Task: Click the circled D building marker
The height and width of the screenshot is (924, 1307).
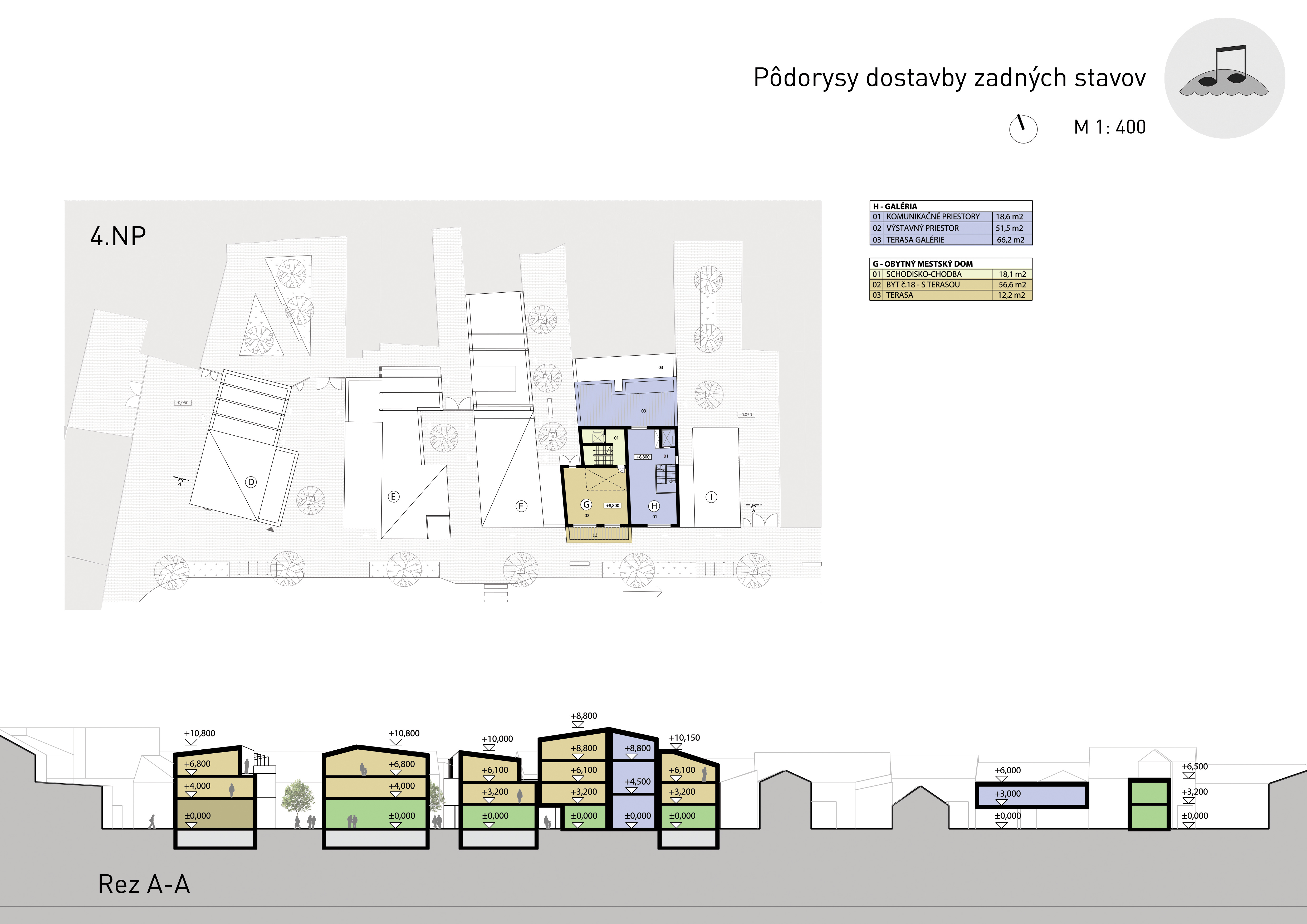Action: 251,482
